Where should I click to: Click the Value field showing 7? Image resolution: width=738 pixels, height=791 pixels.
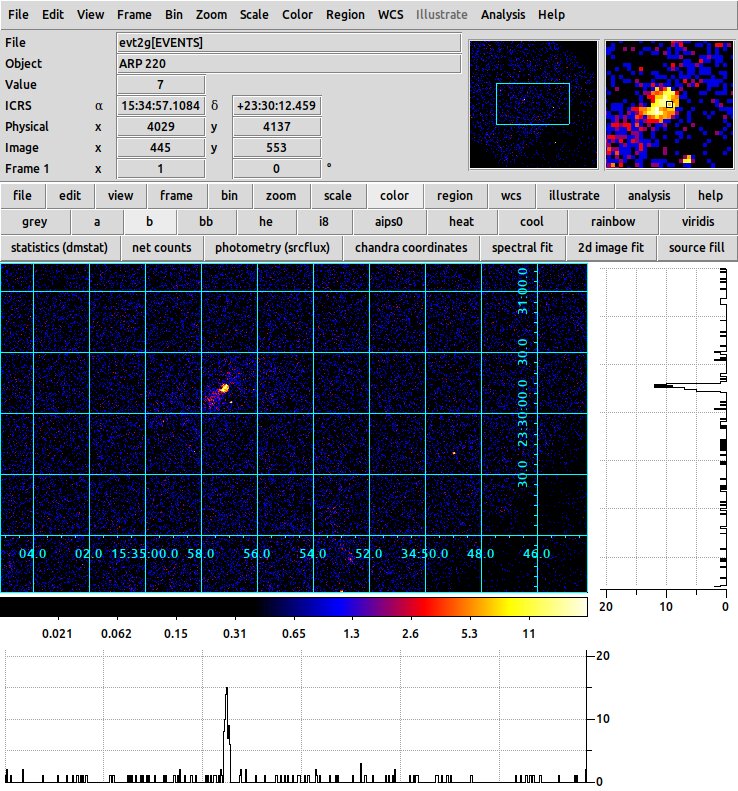coord(161,85)
